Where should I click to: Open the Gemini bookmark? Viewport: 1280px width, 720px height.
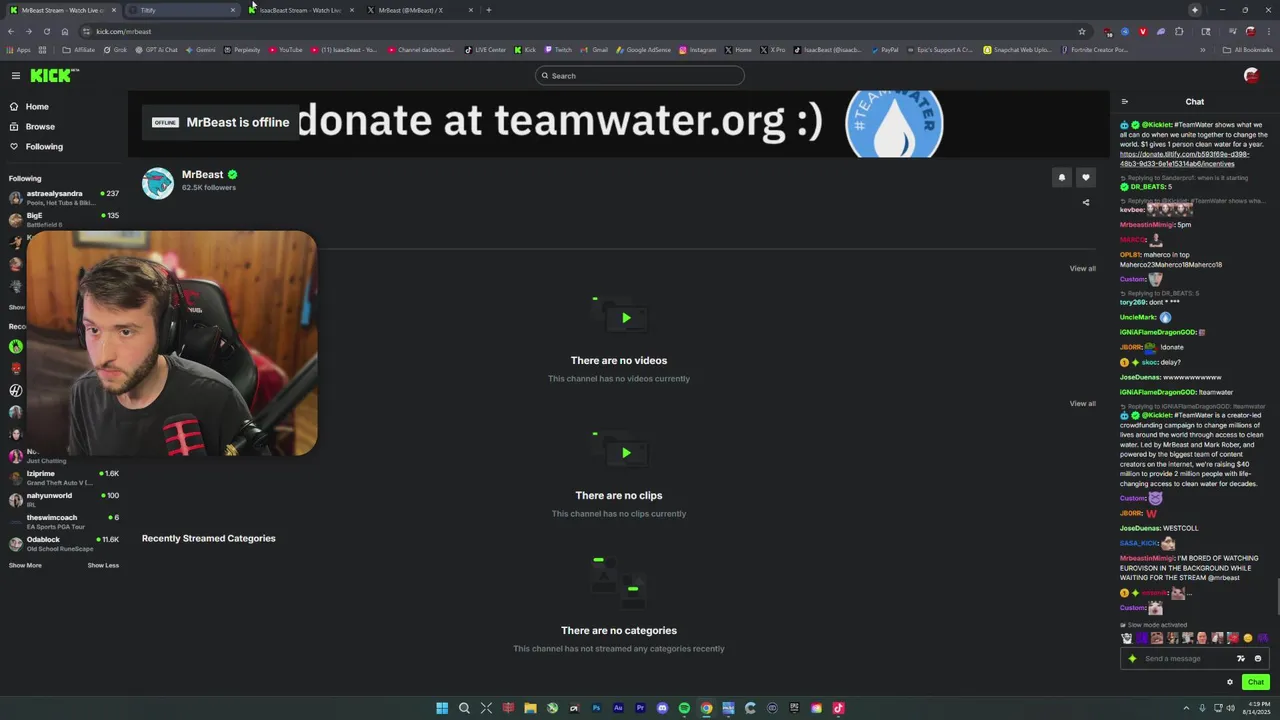point(200,49)
